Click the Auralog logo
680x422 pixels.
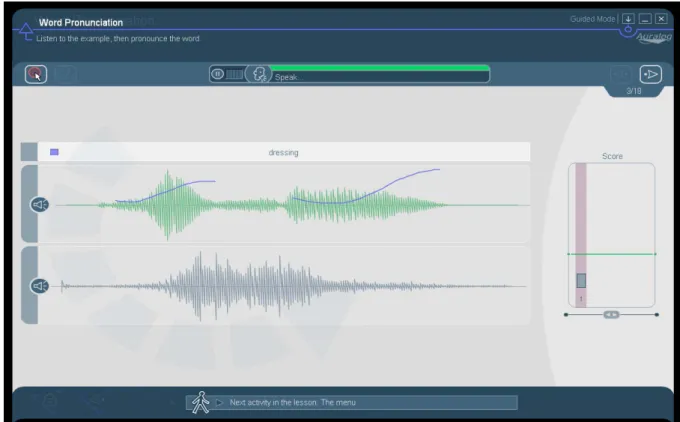(x=654, y=38)
